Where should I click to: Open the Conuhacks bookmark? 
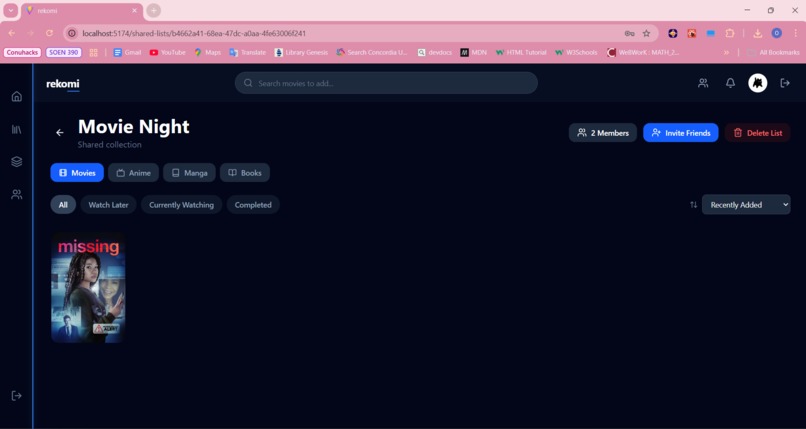[22, 52]
